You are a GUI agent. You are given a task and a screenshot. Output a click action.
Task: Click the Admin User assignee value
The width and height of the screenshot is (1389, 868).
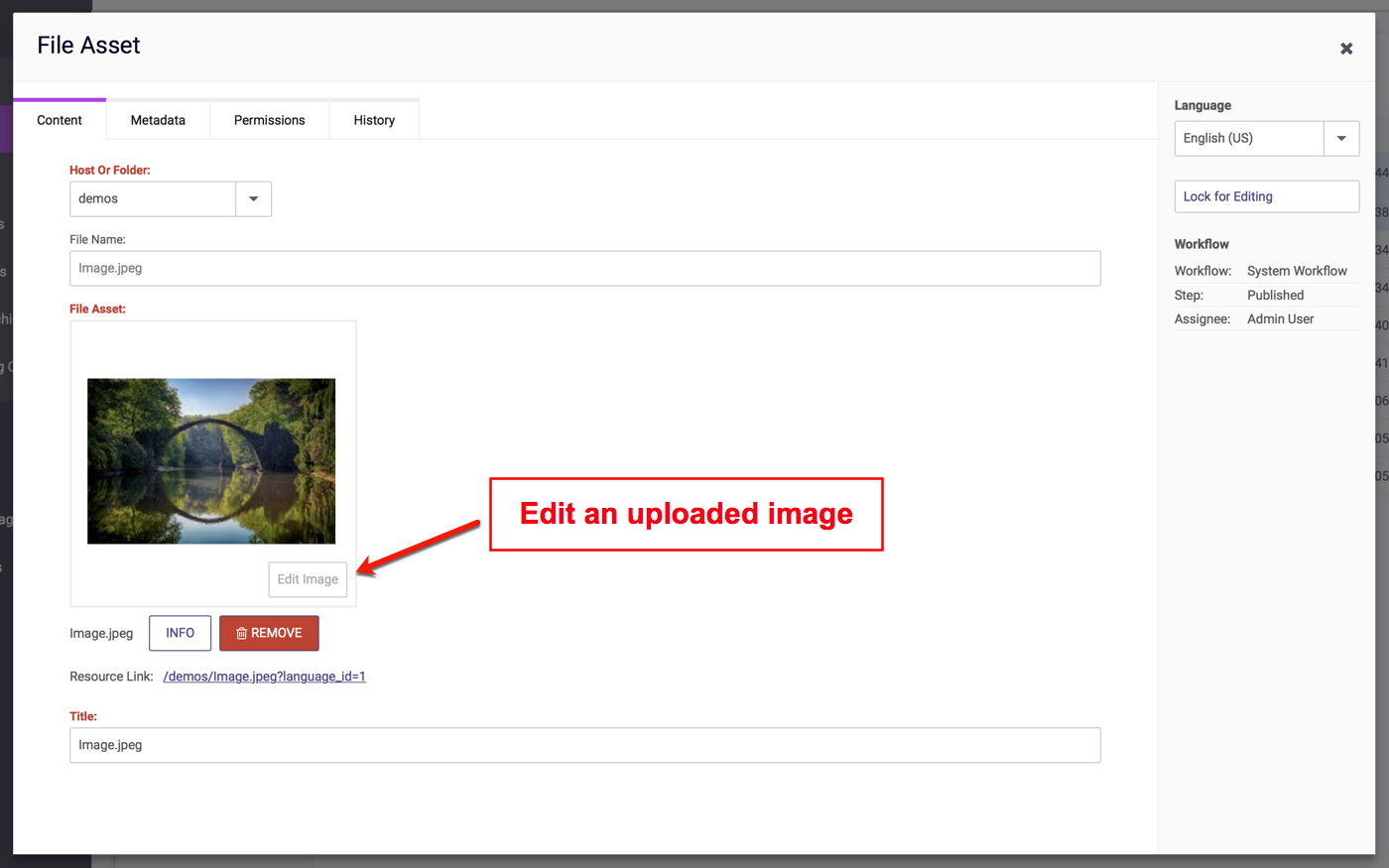pyautogui.click(x=1280, y=319)
